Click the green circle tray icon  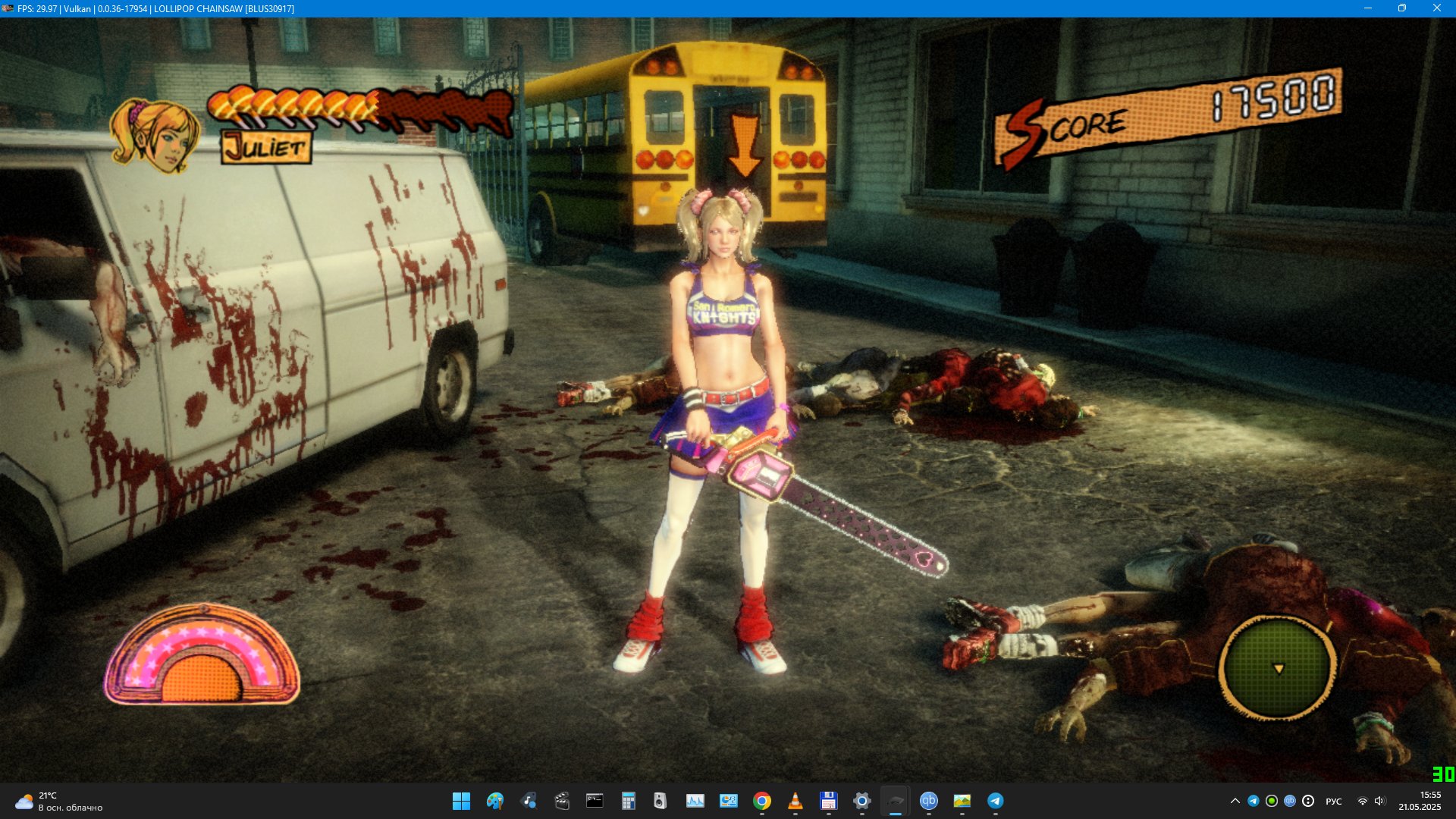1271,801
